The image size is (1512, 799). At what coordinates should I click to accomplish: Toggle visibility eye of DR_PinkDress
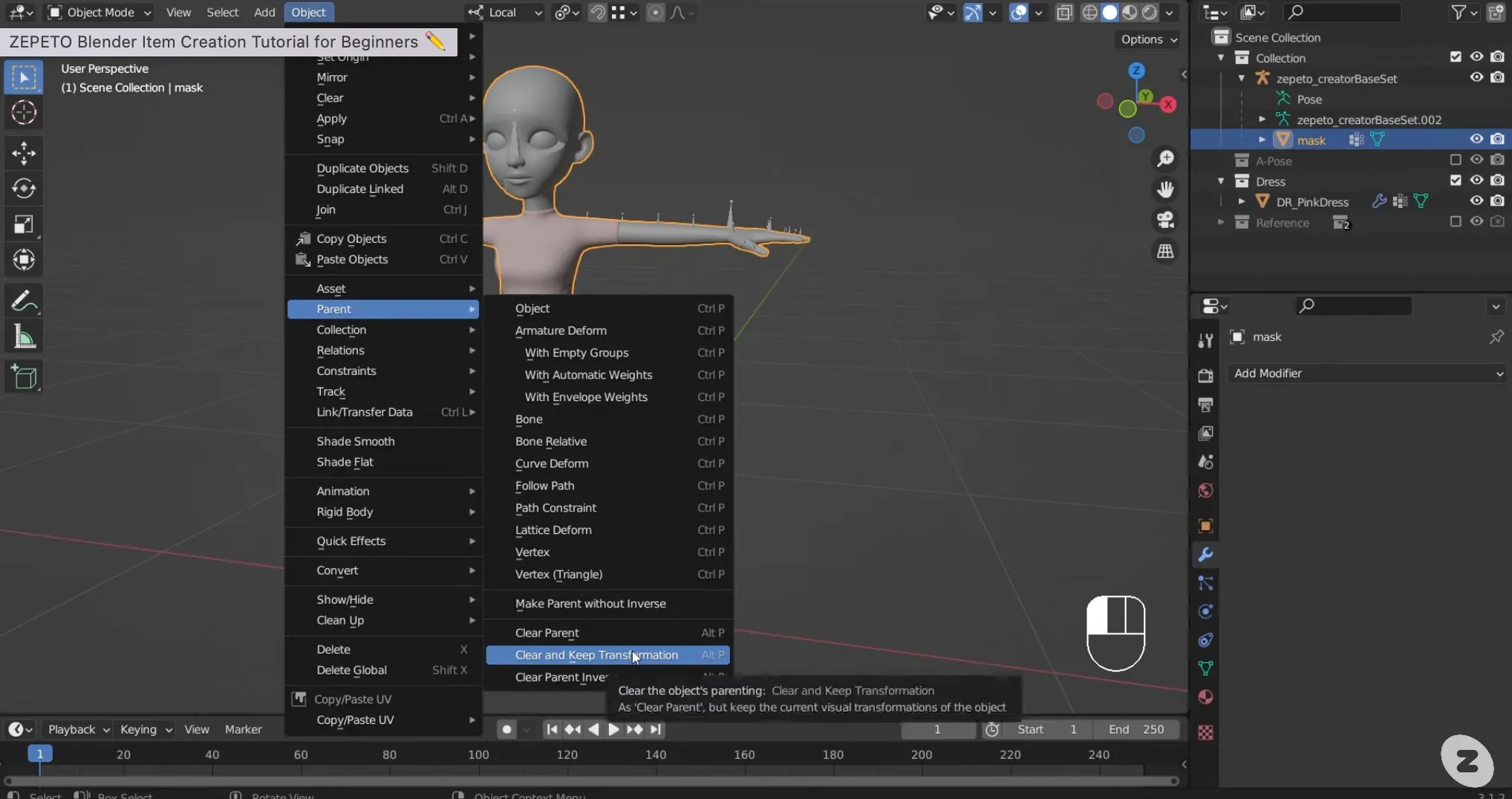point(1476,201)
